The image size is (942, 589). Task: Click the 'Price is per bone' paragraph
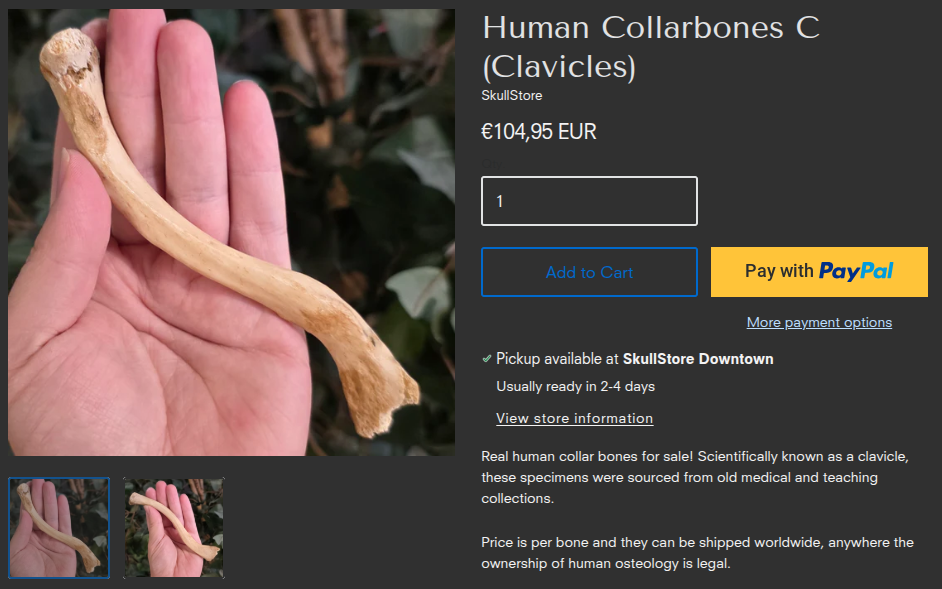tap(697, 553)
